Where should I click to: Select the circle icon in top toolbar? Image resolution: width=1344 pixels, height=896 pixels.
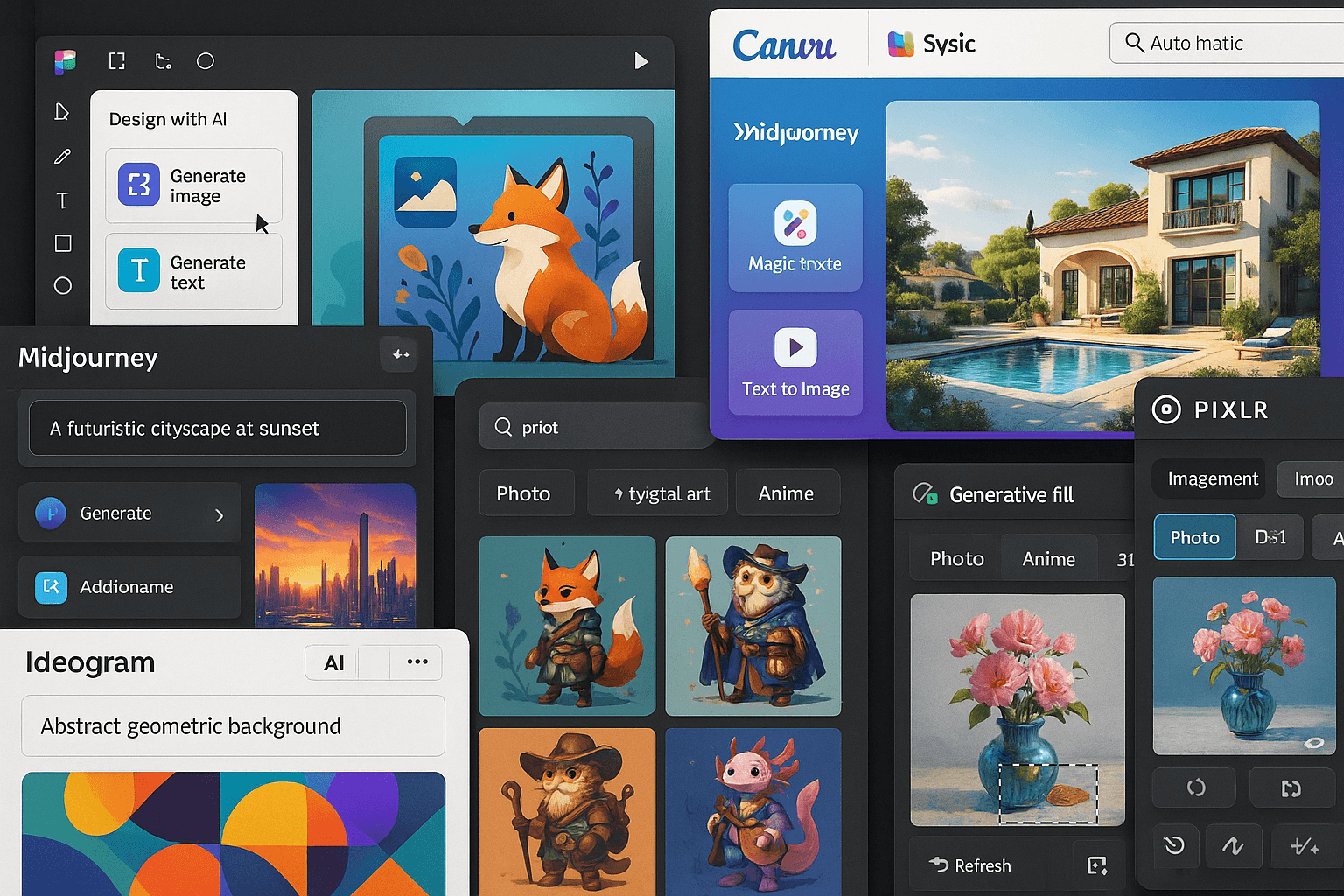coord(206,61)
